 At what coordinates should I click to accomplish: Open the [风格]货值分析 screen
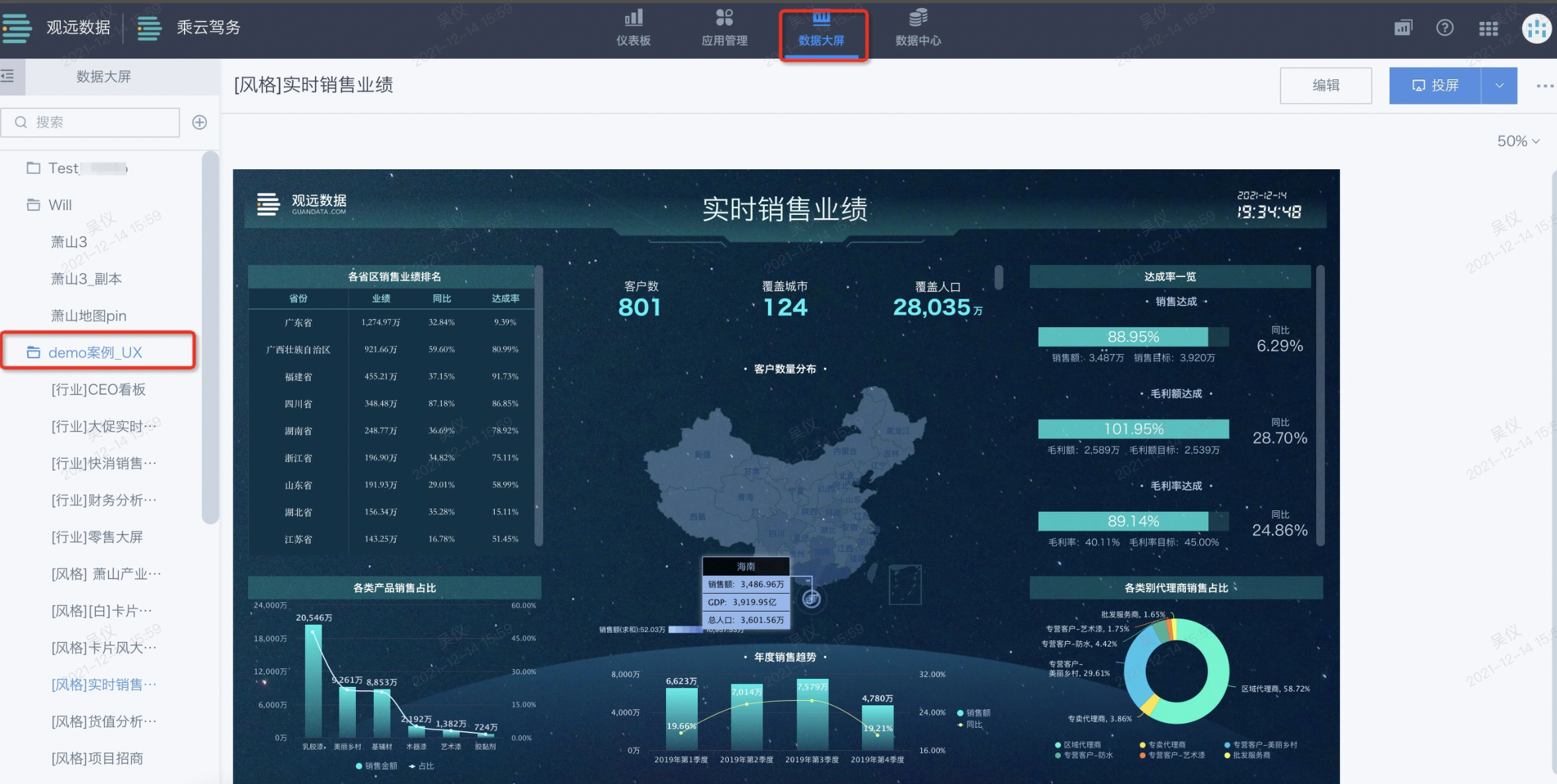tap(104, 721)
